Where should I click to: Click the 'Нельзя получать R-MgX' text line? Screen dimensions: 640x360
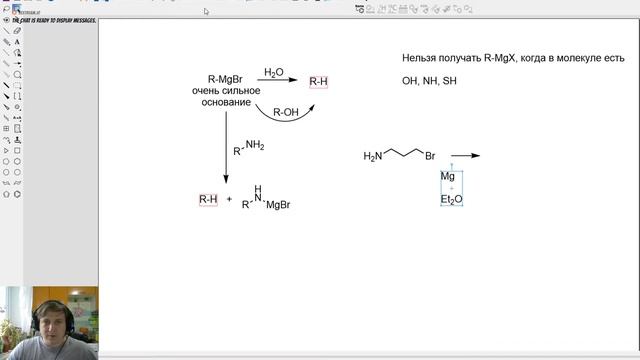513,58
